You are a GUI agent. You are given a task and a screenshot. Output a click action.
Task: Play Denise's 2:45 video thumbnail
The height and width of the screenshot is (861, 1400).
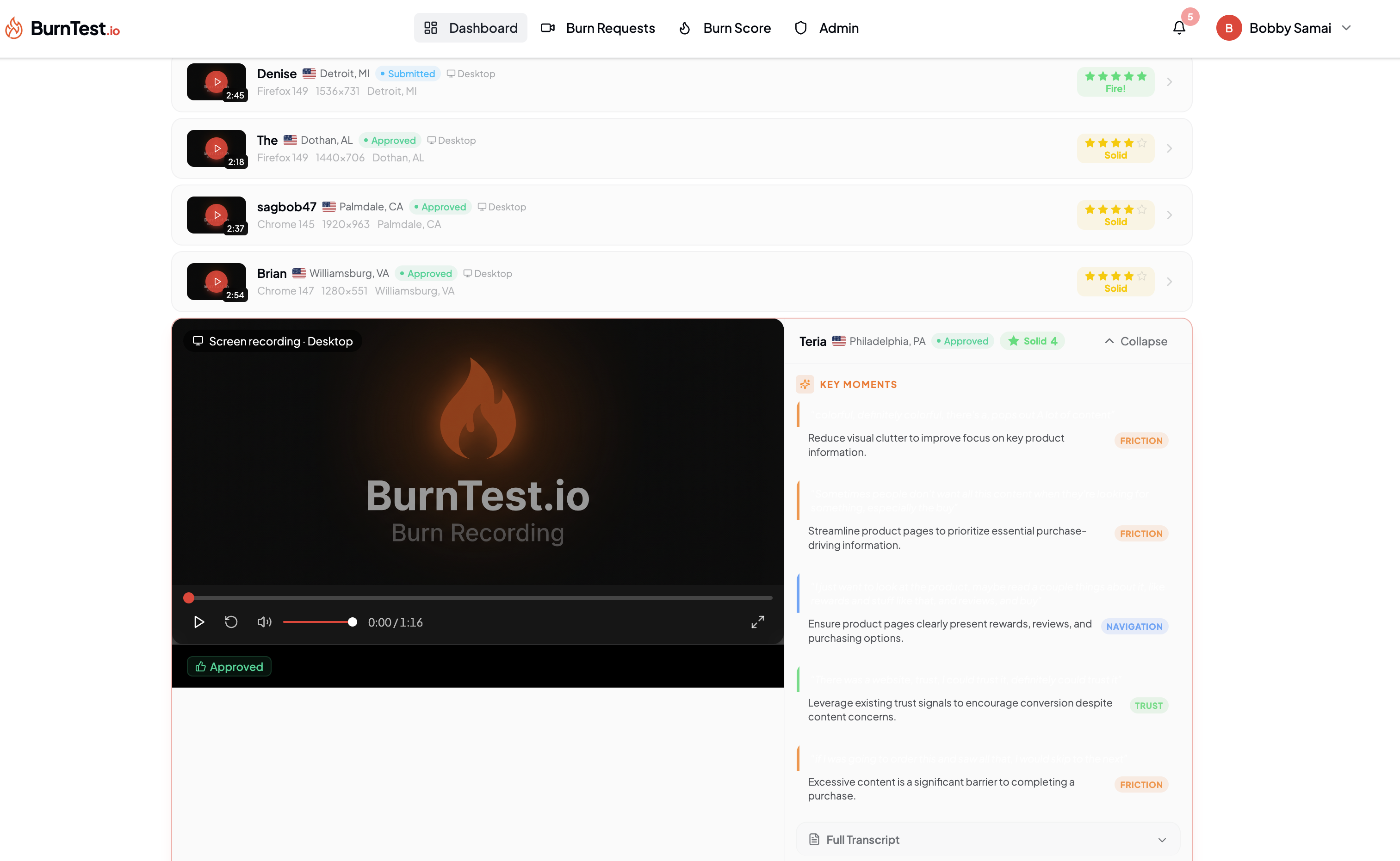(x=217, y=82)
